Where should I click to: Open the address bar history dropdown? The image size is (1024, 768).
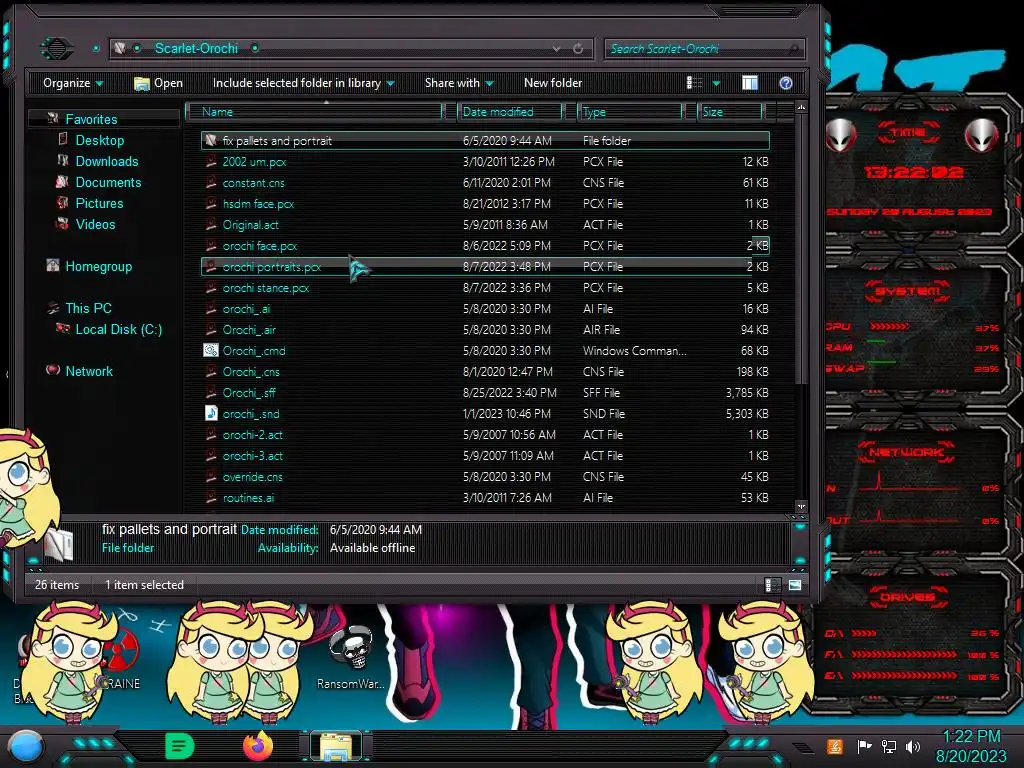pyautogui.click(x=556, y=48)
